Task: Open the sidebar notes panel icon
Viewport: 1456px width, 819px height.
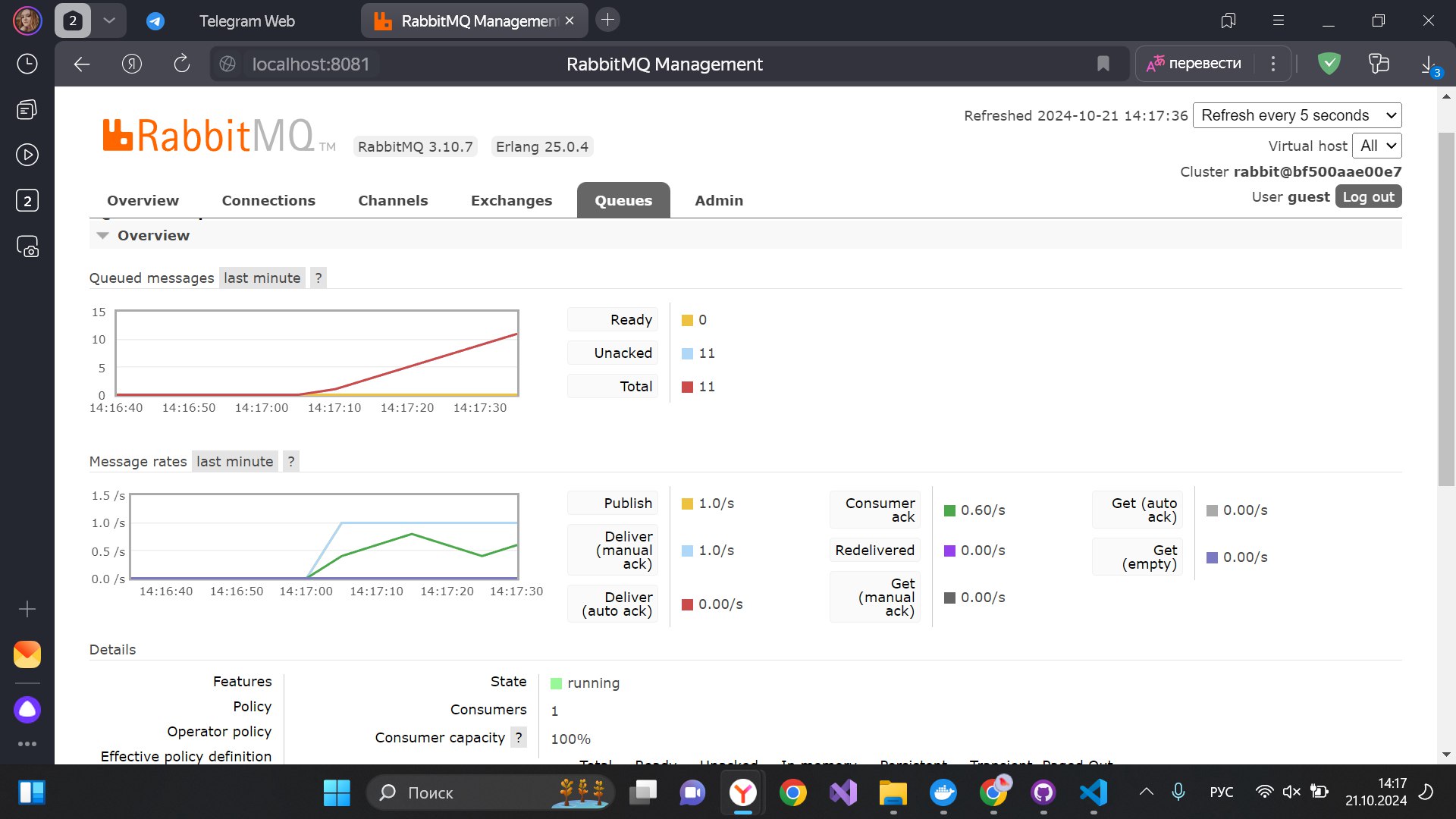Action: (x=27, y=110)
